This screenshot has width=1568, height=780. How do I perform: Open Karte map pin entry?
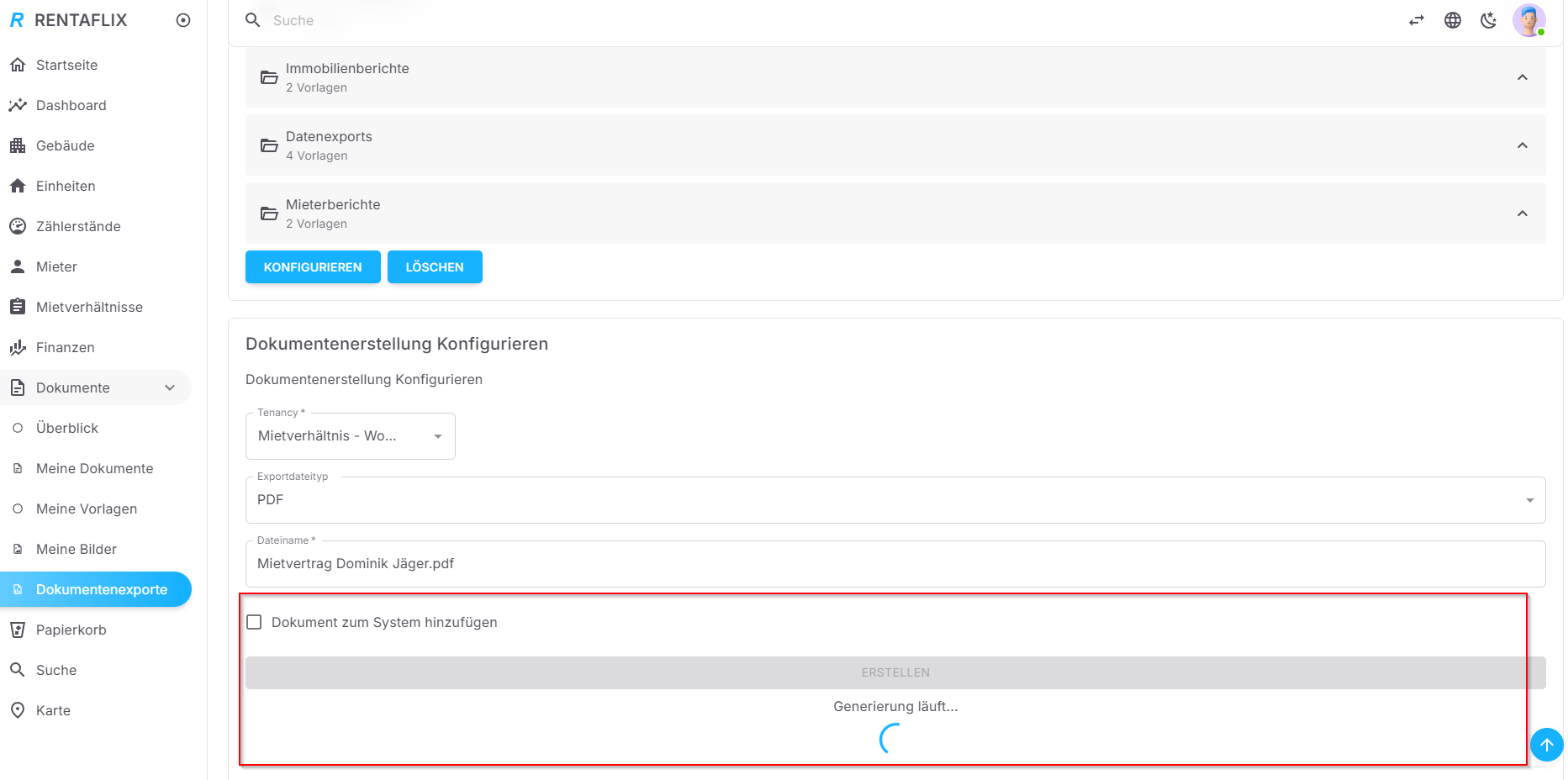tap(18, 710)
